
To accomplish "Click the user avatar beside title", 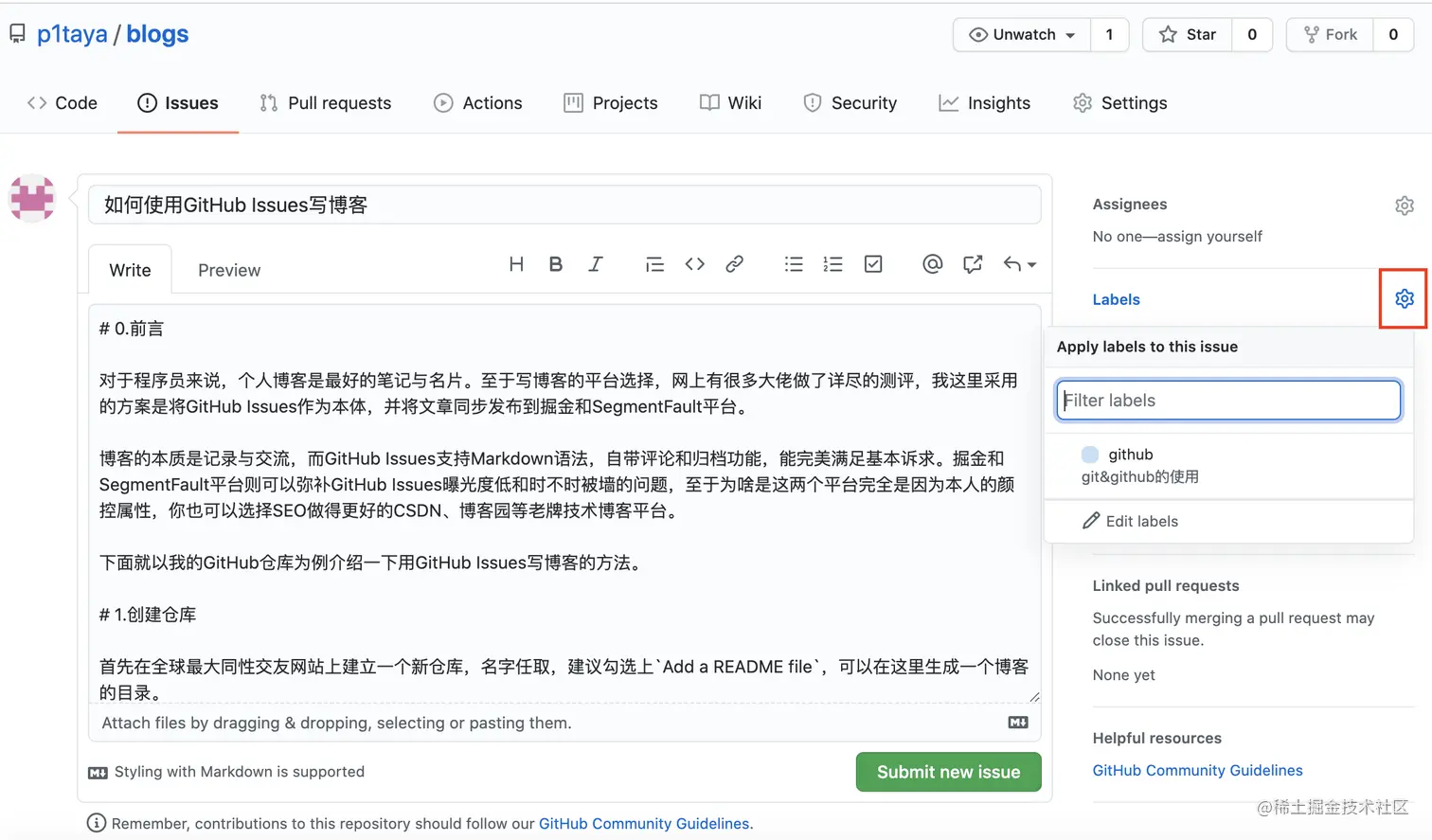I will (x=32, y=198).
